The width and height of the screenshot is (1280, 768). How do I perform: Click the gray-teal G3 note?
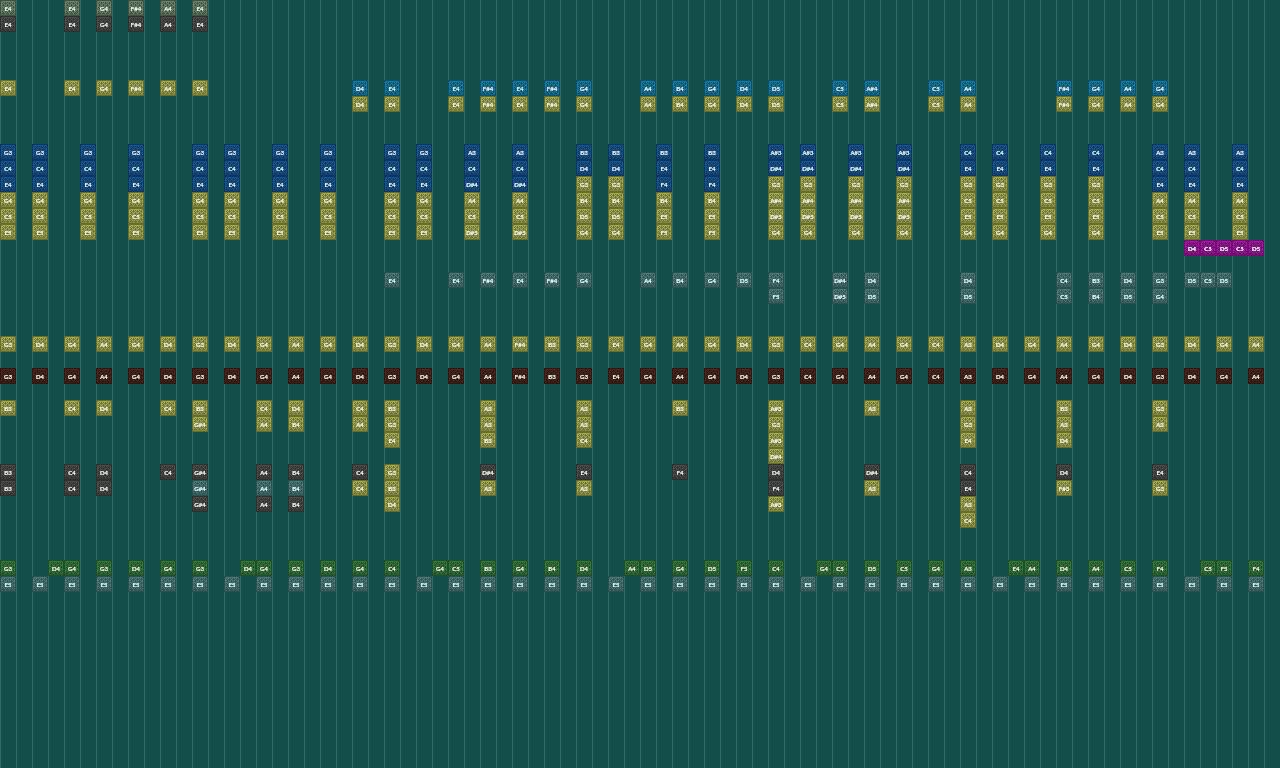(1160, 280)
